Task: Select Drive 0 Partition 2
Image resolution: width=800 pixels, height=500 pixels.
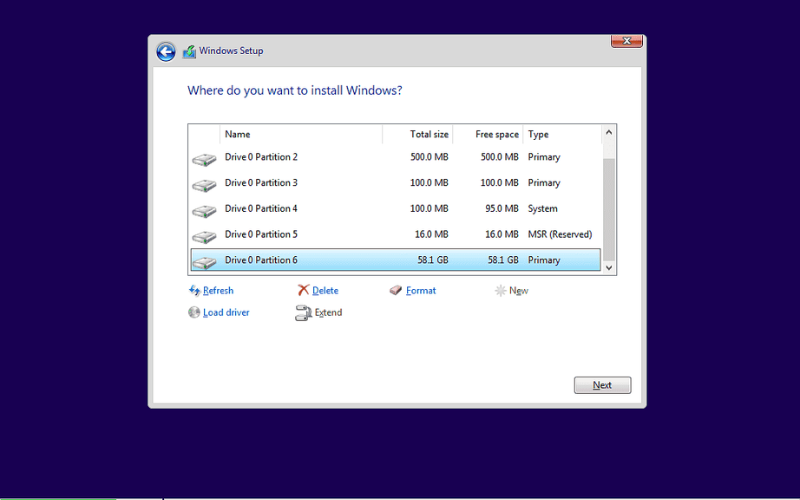Action: tap(395, 157)
